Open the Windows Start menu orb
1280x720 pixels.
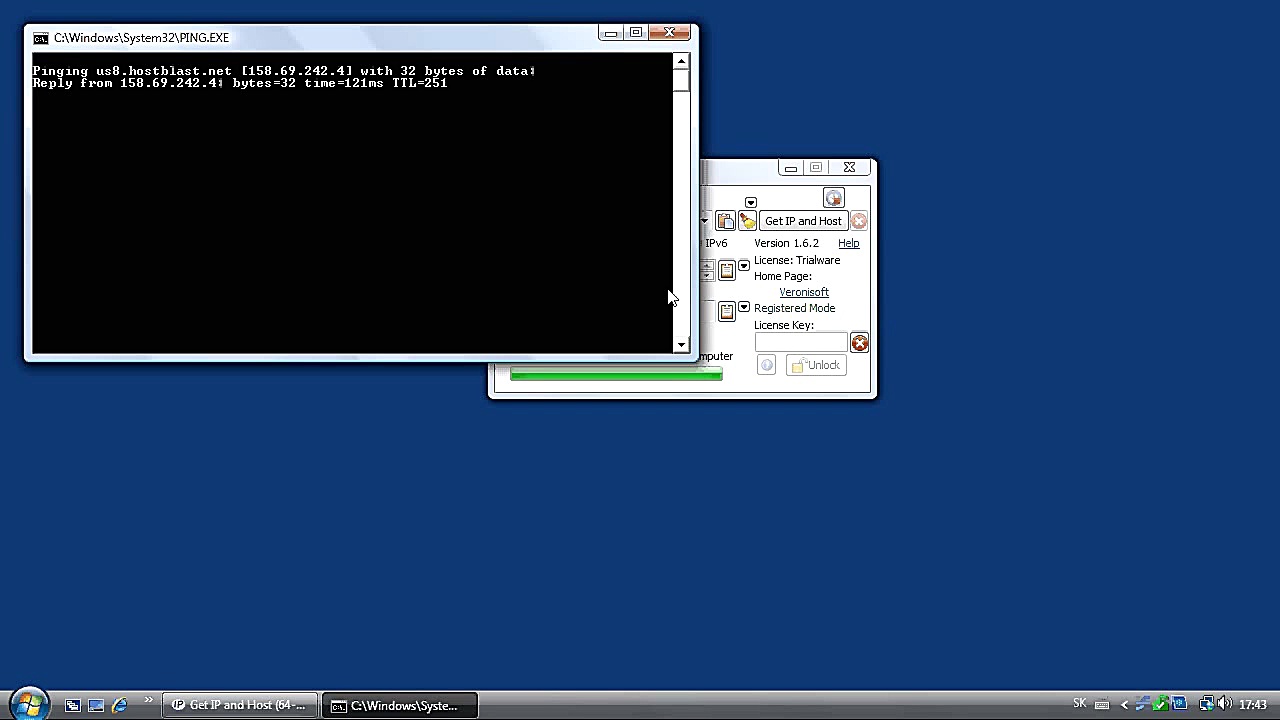point(28,703)
